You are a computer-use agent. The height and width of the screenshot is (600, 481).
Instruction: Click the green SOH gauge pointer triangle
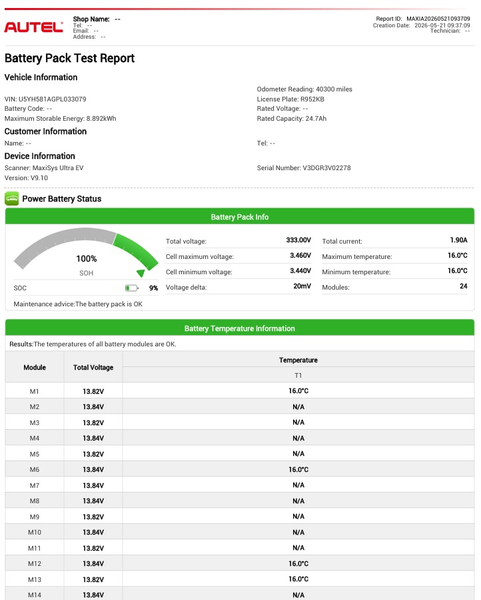[140, 273]
